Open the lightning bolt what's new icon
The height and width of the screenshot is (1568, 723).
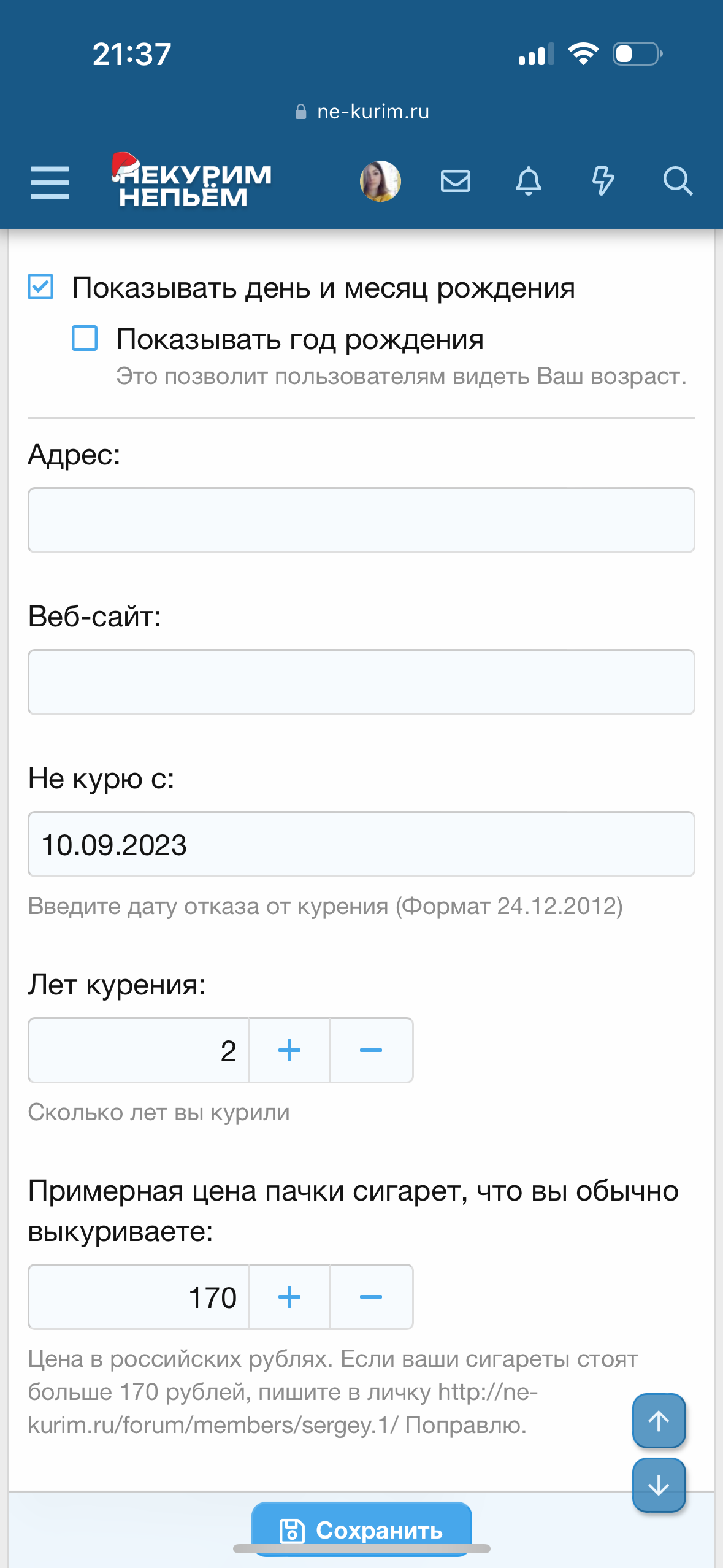pyautogui.click(x=603, y=182)
